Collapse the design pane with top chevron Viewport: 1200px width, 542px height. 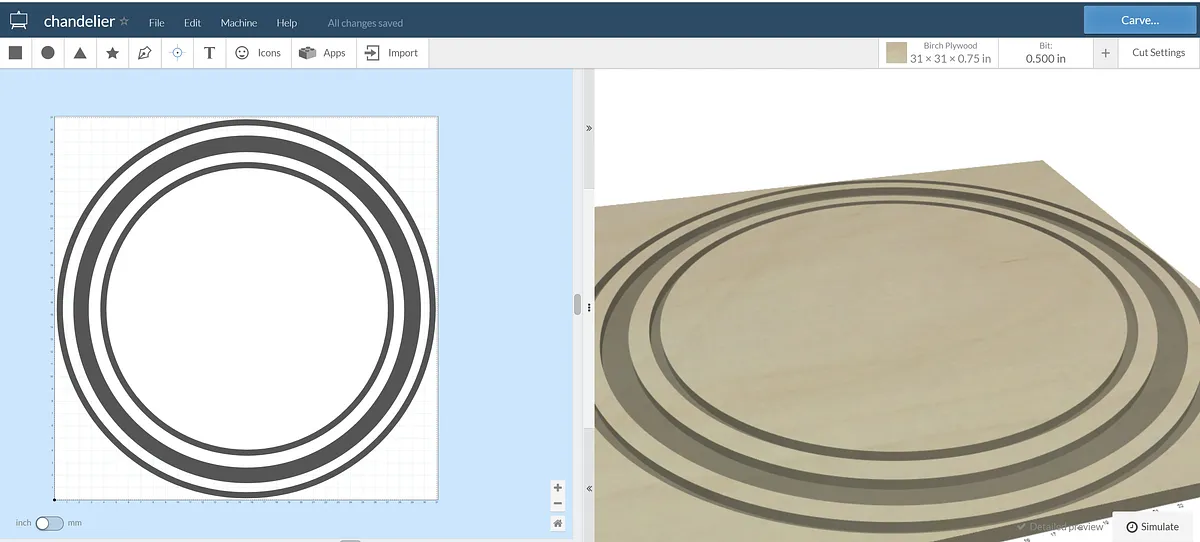[589, 128]
